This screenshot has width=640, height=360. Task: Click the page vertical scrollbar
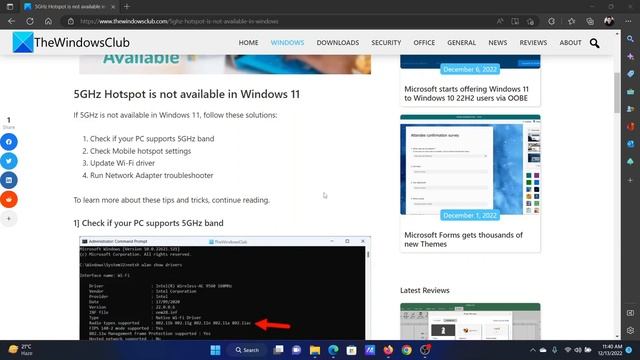617,93
